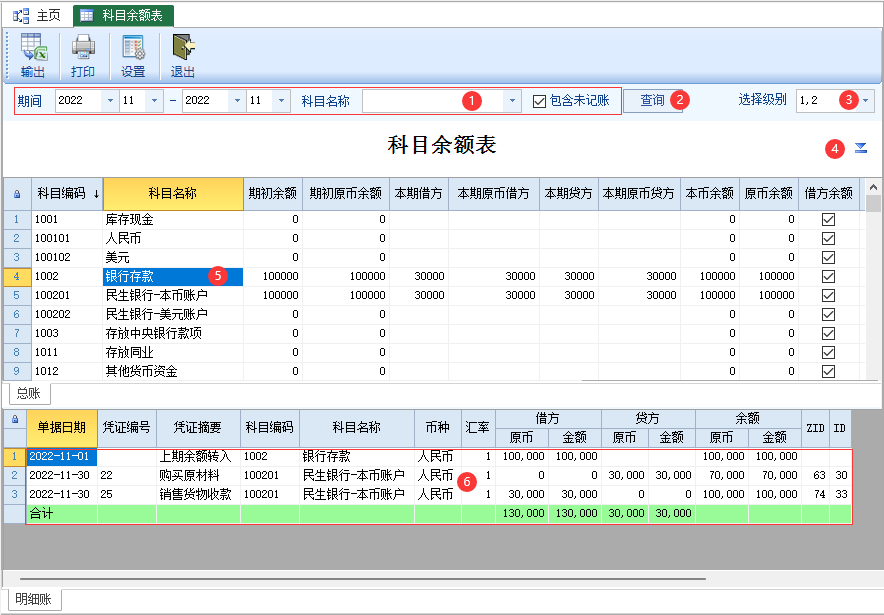Open the 选择级别 dropdown
884x615 pixels.
tap(865, 100)
